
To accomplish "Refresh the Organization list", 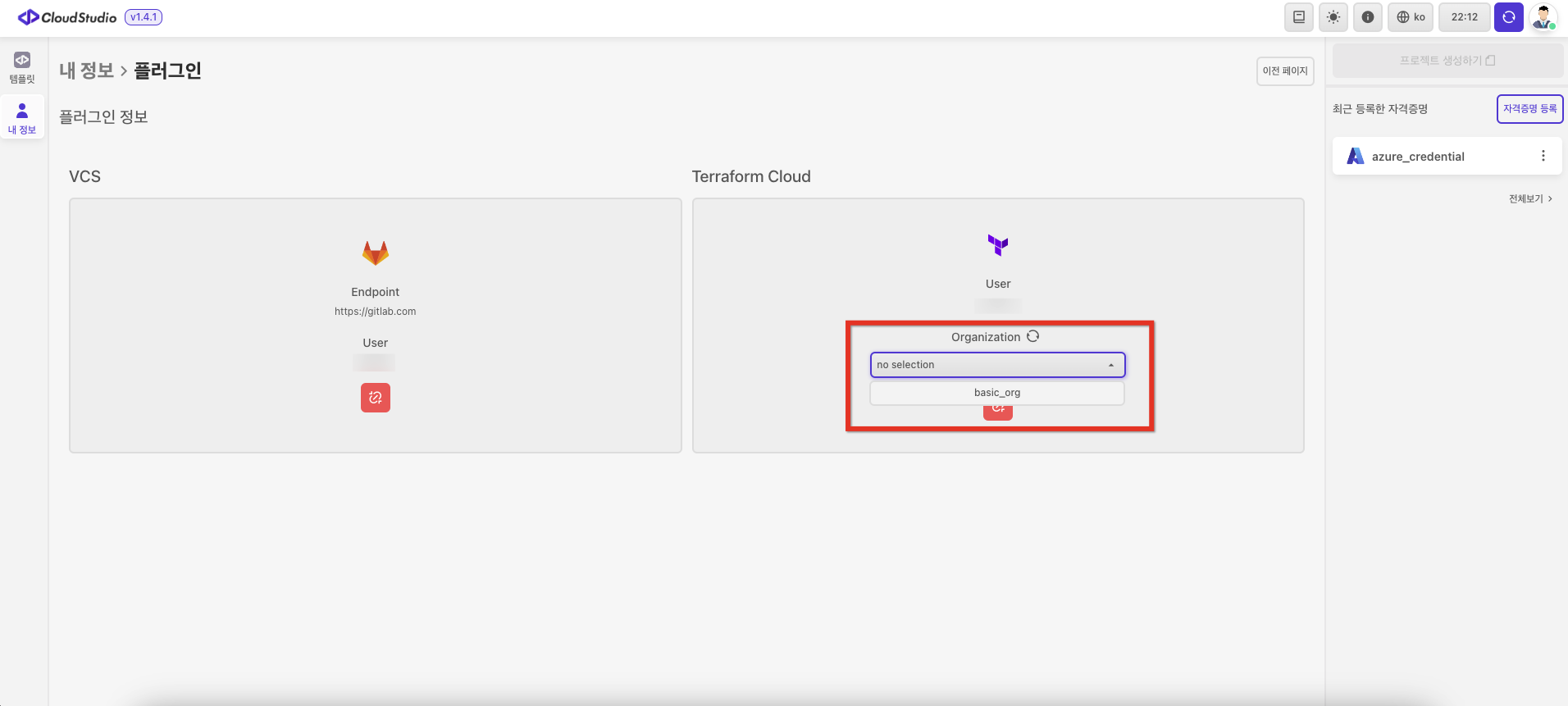I will pos(1033,336).
